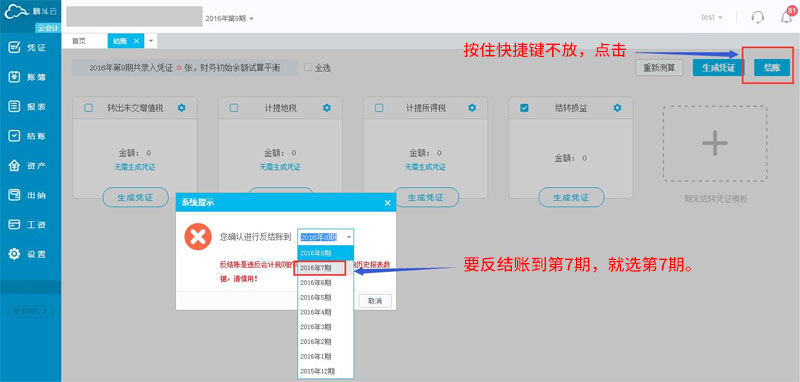The height and width of the screenshot is (382, 800).
Task: Open settings gear for 转出未交增值税 card
Action: (x=182, y=108)
